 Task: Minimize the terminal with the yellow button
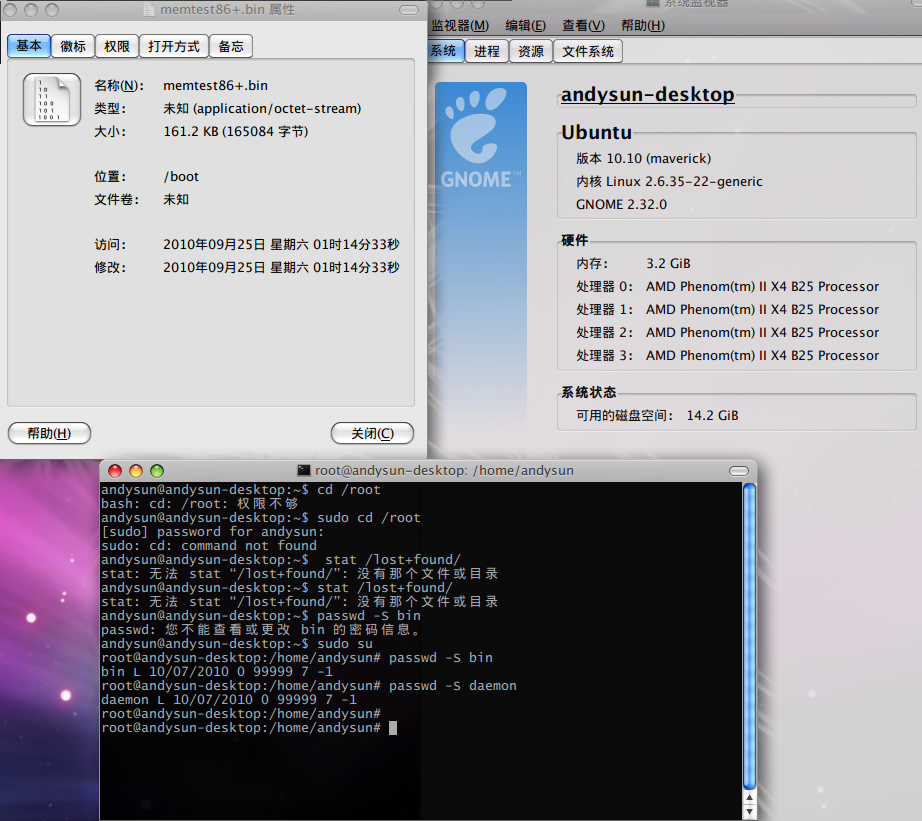click(x=136, y=470)
